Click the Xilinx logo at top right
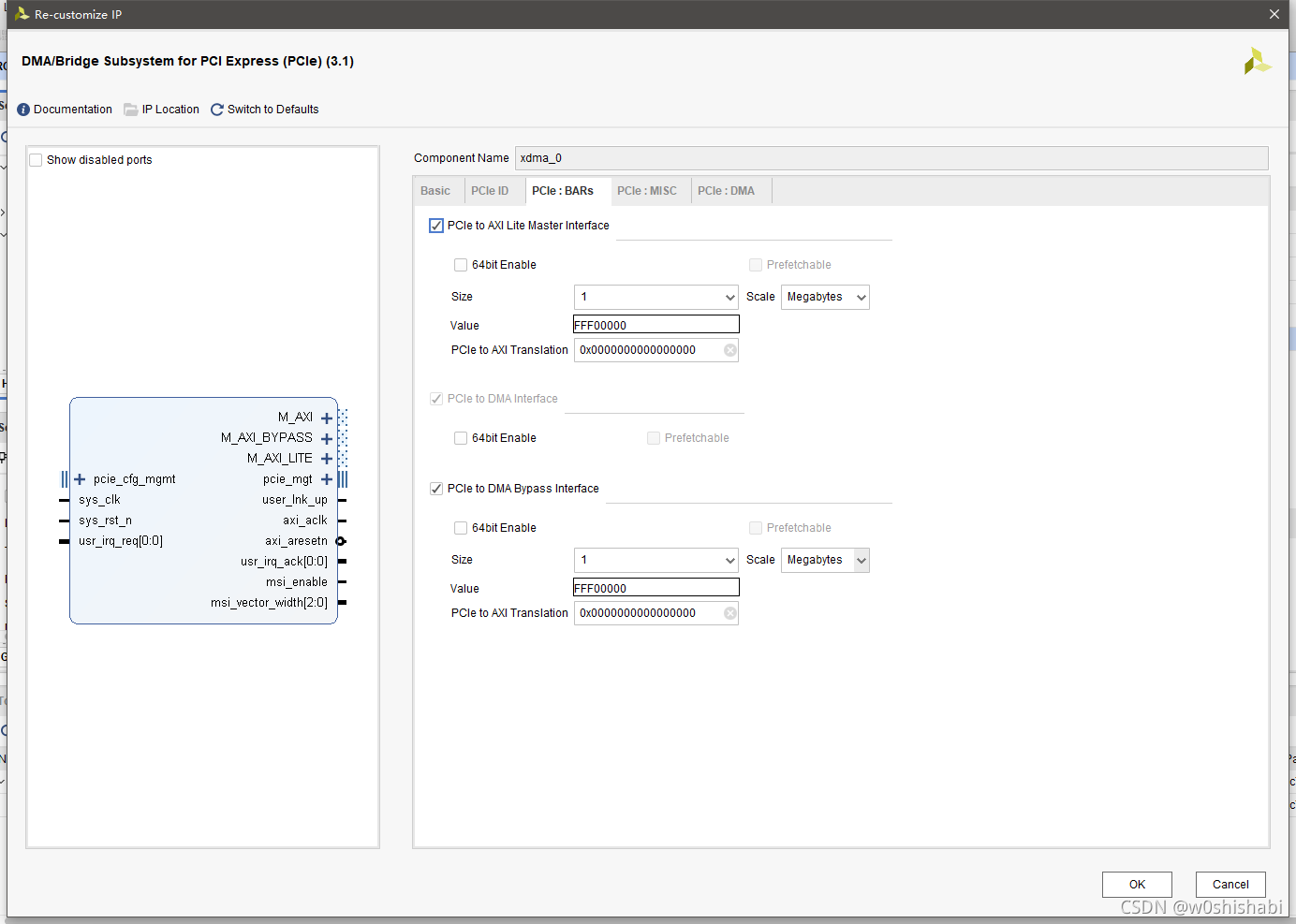Image resolution: width=1296 pixels, height=924 pixels. coord(1257,62)
